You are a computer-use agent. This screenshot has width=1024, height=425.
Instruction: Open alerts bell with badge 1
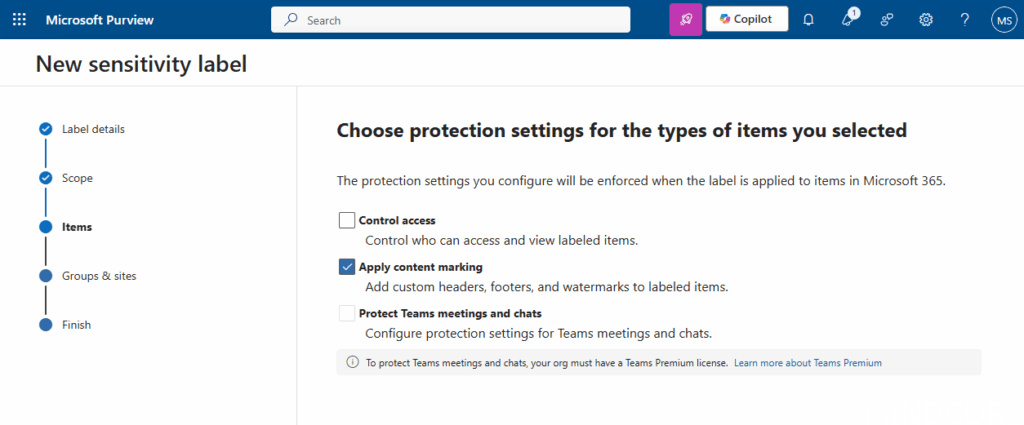tap(848, 19)
